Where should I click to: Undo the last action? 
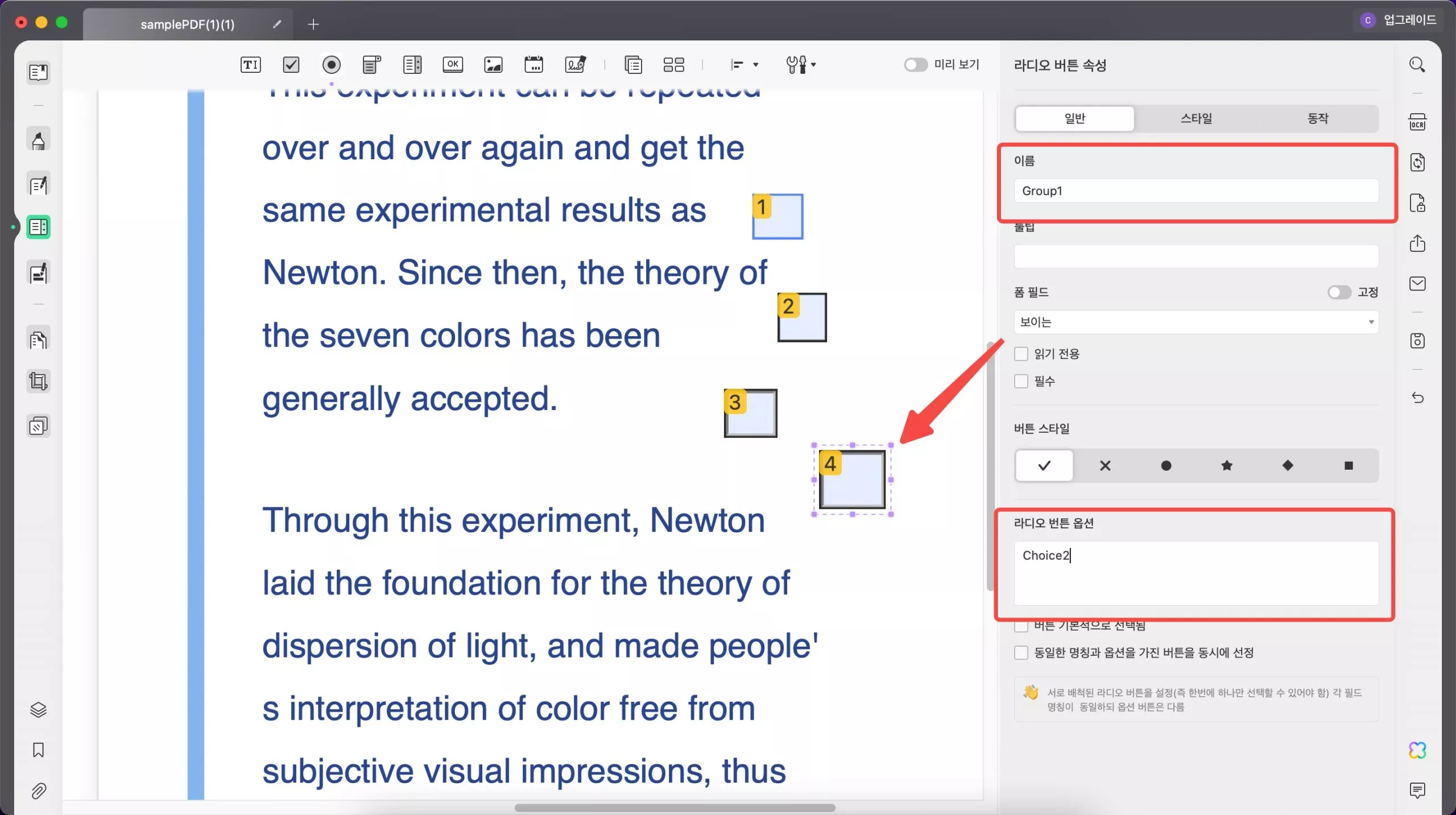(1417, 398)
